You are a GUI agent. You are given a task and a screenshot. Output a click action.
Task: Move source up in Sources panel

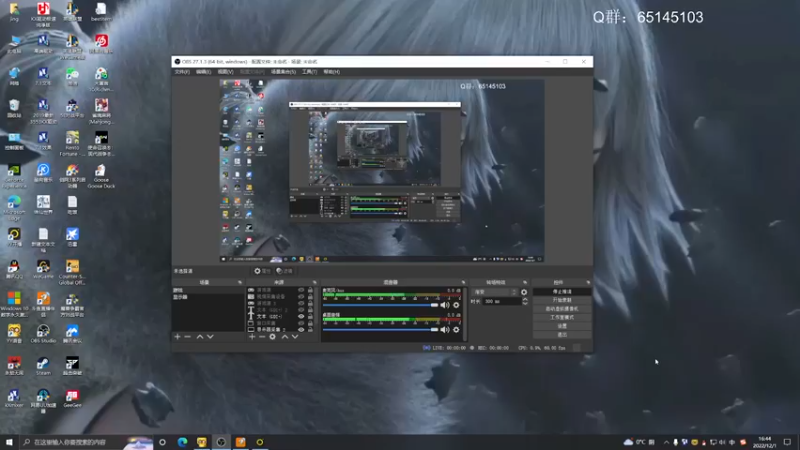pyautogui.click(x=285, y=337)
